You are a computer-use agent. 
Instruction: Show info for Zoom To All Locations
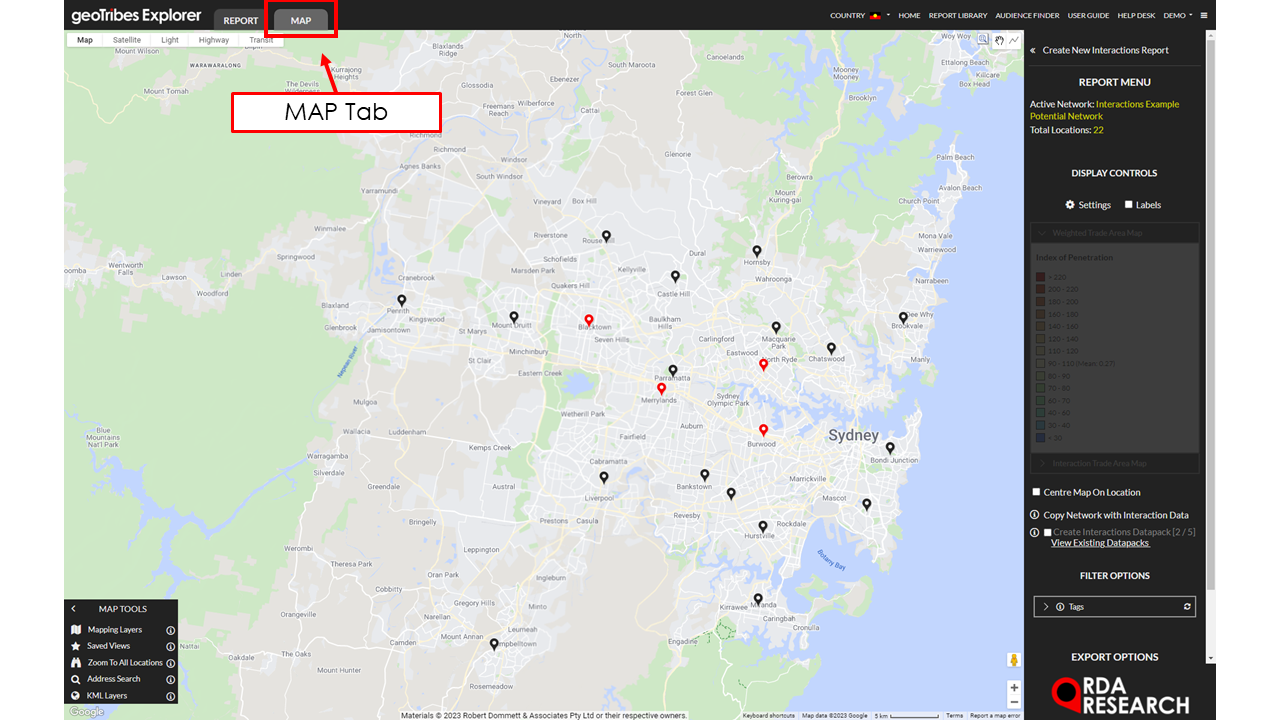point(170,663)
